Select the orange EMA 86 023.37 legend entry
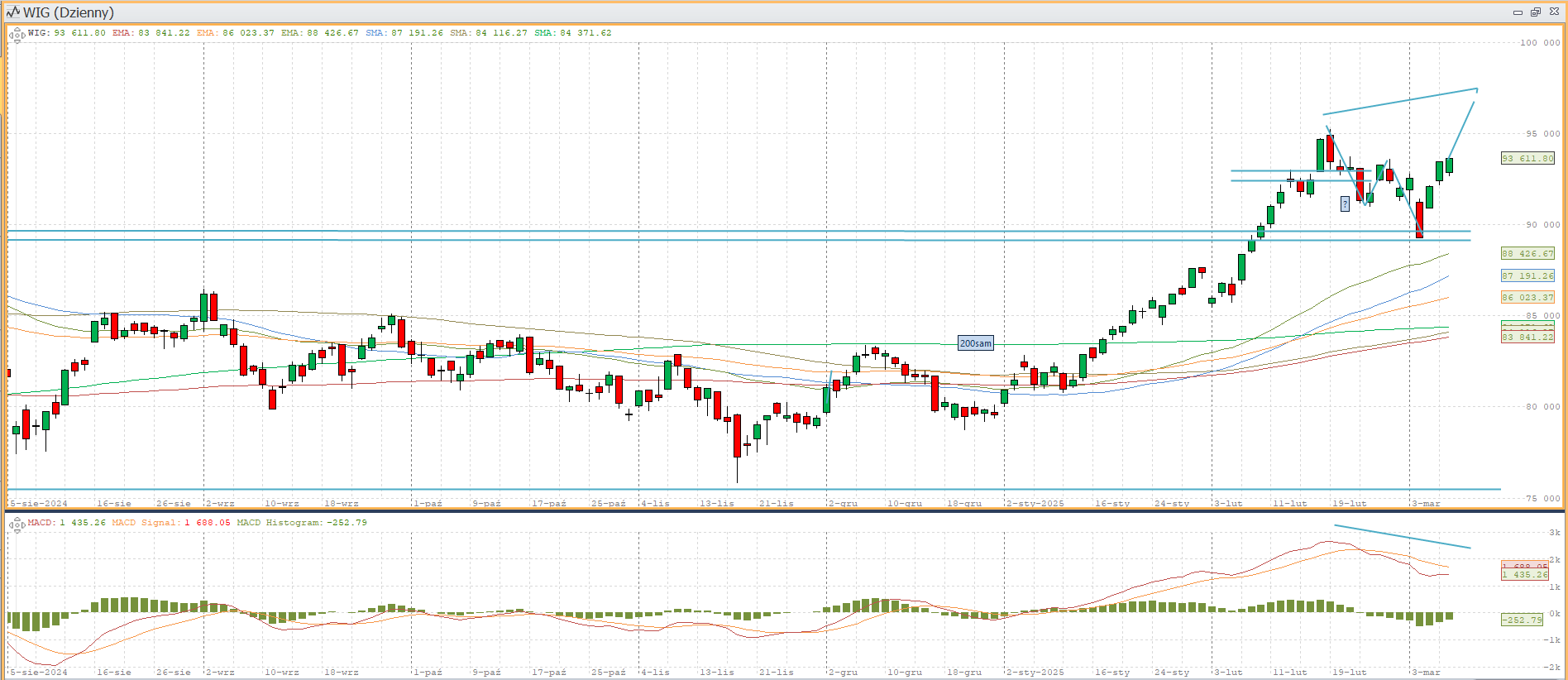The width and height of the screenshot is (1568, 680). [235, 33]
